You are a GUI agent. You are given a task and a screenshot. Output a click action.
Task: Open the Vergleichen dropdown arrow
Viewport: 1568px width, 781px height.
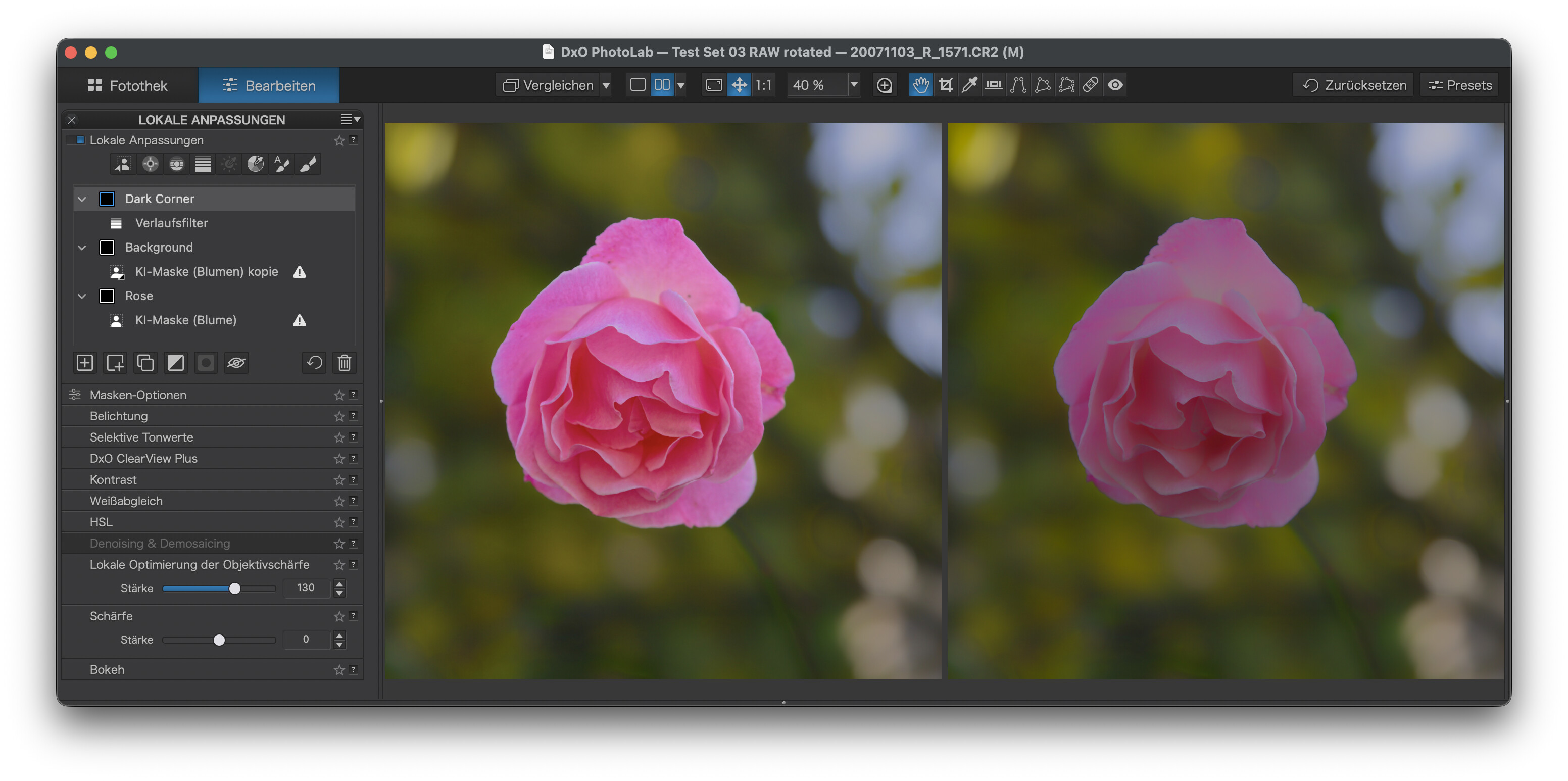coord(606,85)
